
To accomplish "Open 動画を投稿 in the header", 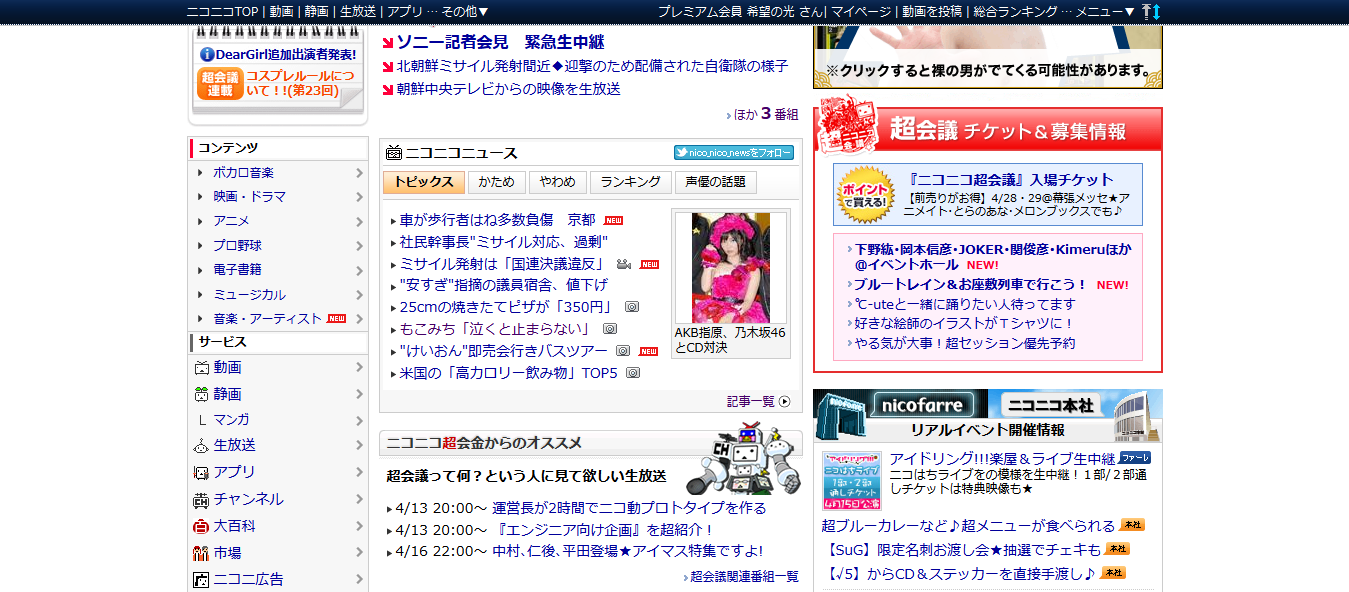I will point(932,11).
